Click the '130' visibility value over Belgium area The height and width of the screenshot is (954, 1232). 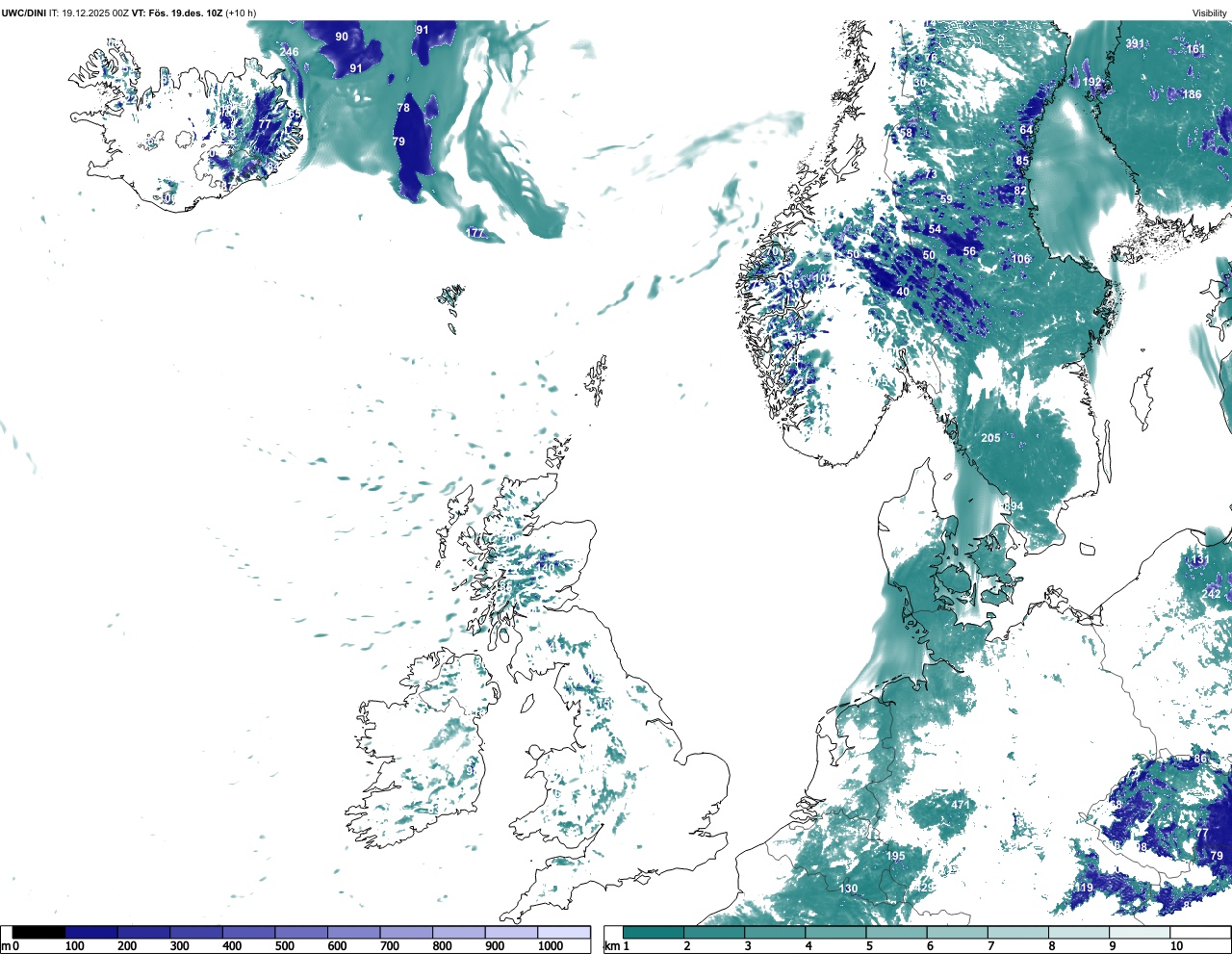coord(848,889)
